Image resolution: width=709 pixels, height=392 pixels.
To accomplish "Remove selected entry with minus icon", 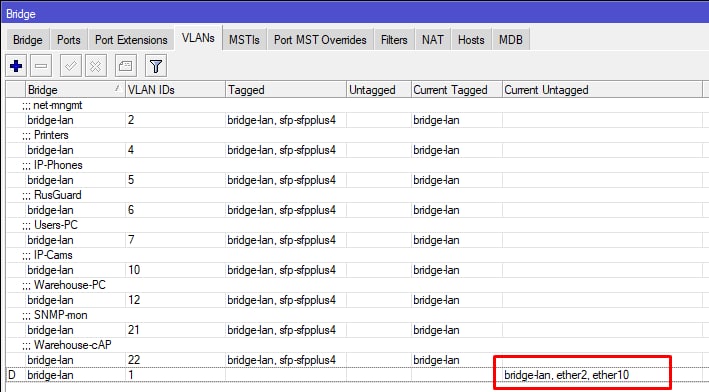I will (41, 66).
